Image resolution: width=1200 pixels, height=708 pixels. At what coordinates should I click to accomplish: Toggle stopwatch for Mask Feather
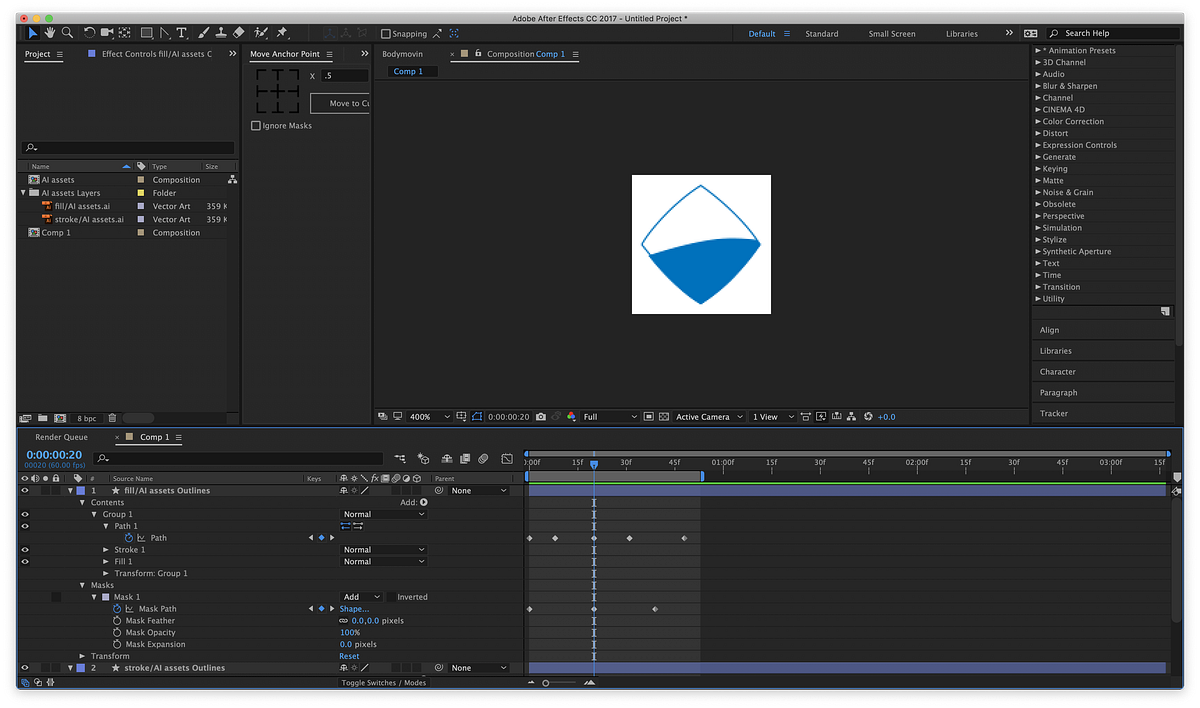(117, 621)
